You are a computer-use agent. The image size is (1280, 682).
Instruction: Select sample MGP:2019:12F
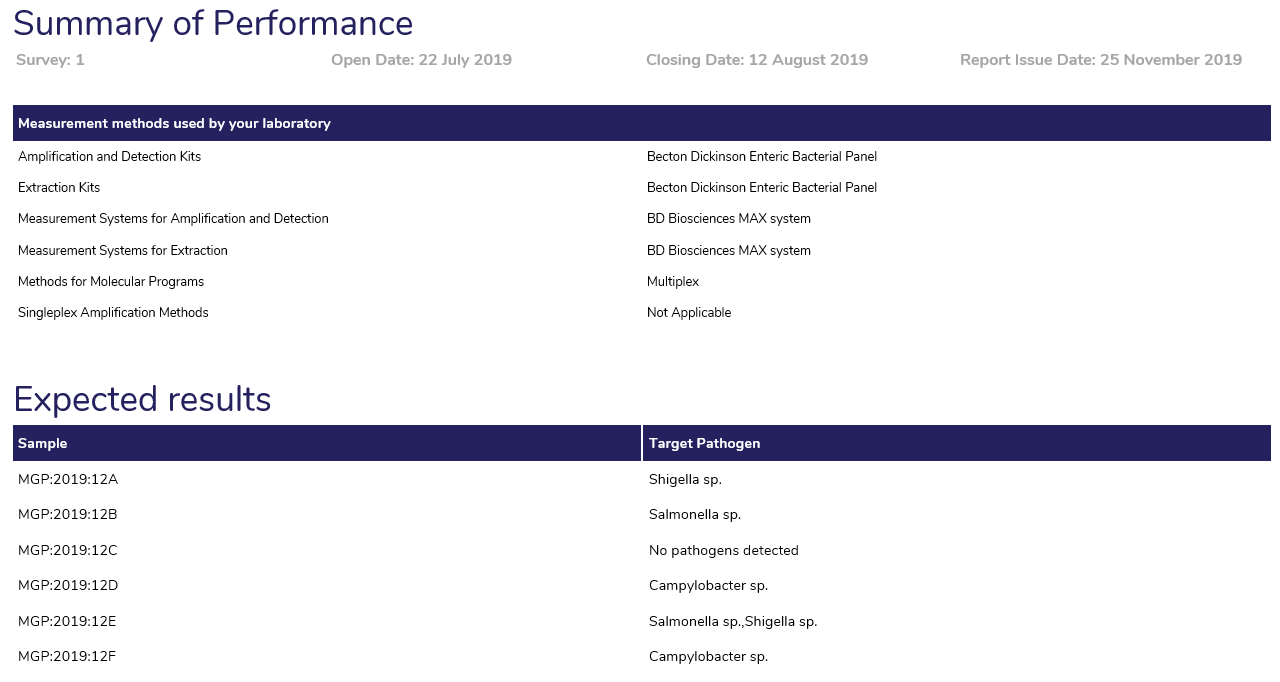(x=67, y=657)
